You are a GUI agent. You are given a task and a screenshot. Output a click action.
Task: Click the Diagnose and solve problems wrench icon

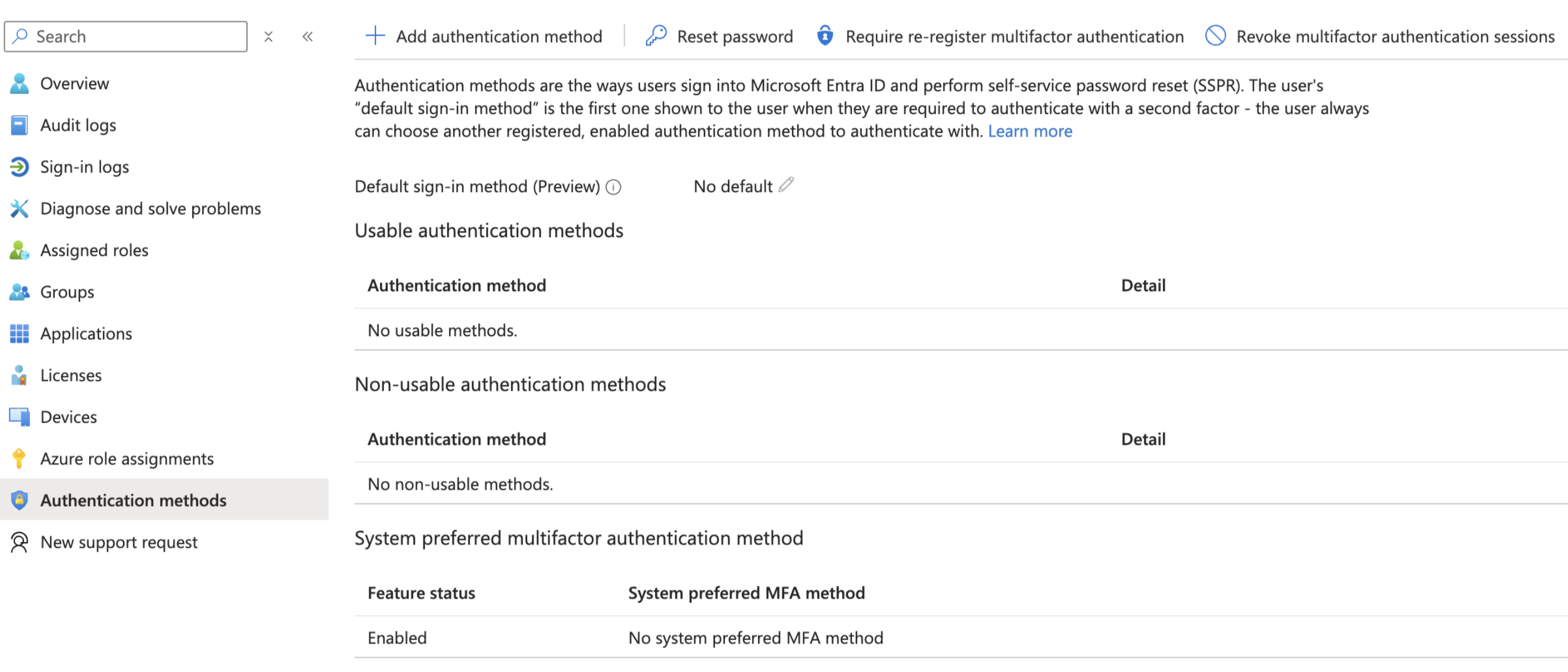point(19,209)
